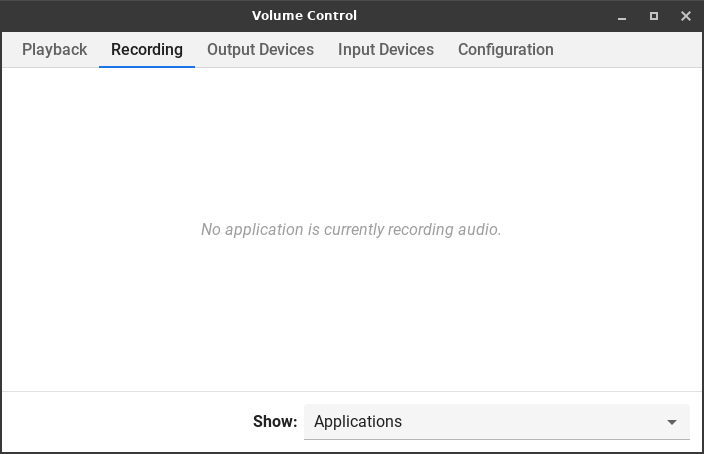Click the 'Show:' label
This screenshot has height=454, width=704.
coord(275,422)
